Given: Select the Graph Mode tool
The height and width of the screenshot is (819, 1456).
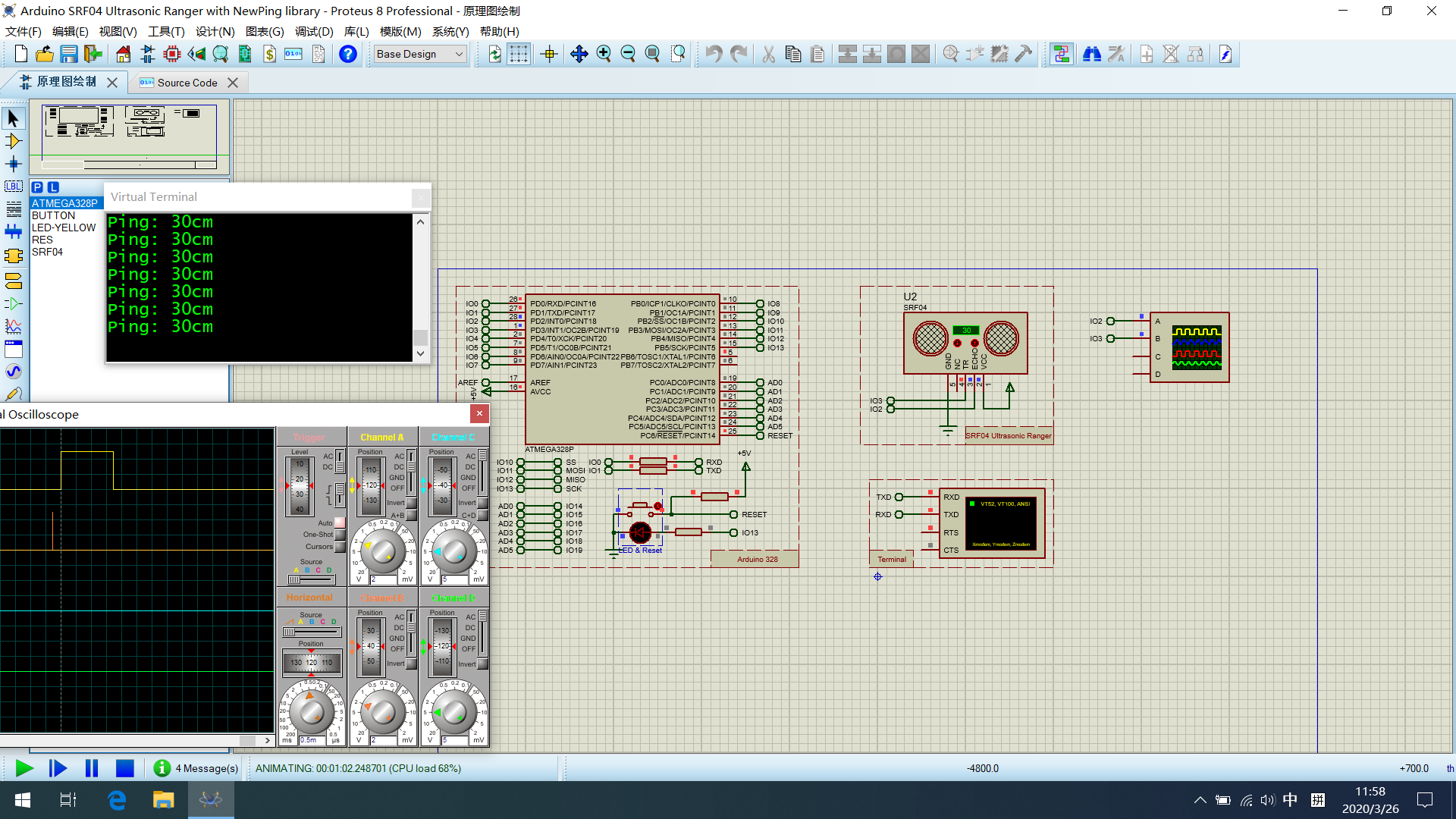Looking at the screenshot, I should [x=13, y=326].
